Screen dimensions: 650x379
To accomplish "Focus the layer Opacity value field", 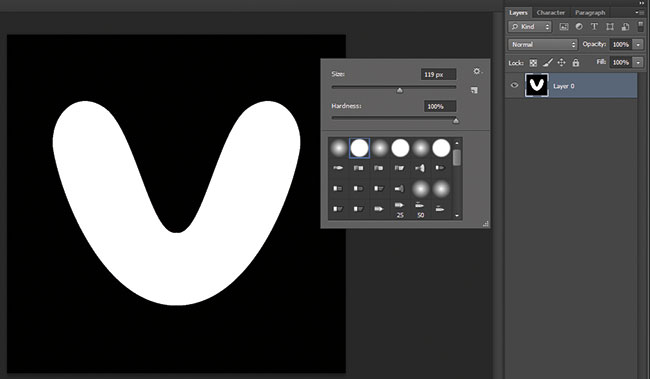I will (x=621, y=45).
